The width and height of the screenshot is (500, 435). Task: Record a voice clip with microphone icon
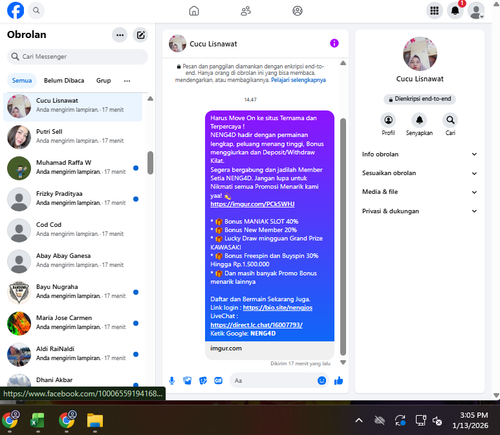(x=172, y=380)
